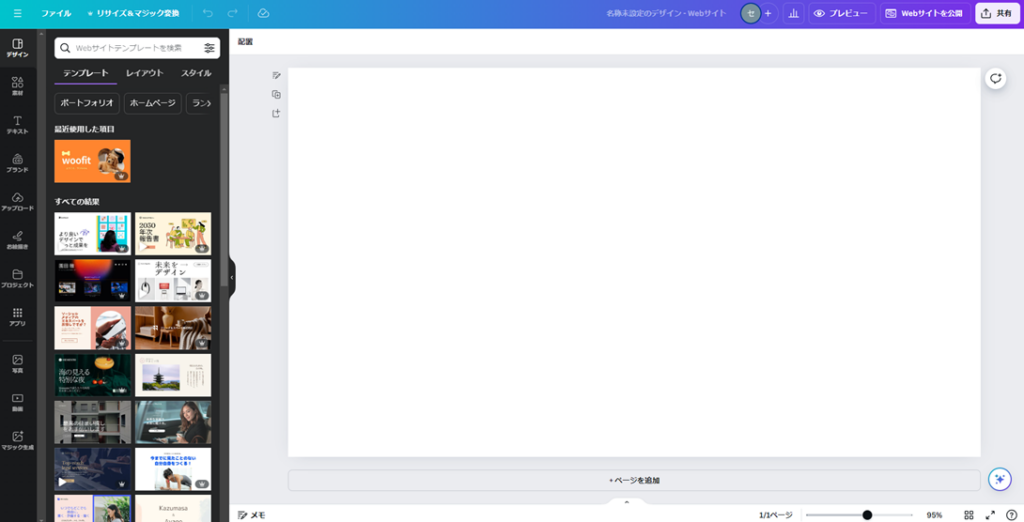The height and width of the screenshot is (522, 1024).
Task: Open the search filter options
Action: click(x=209, y=48)
